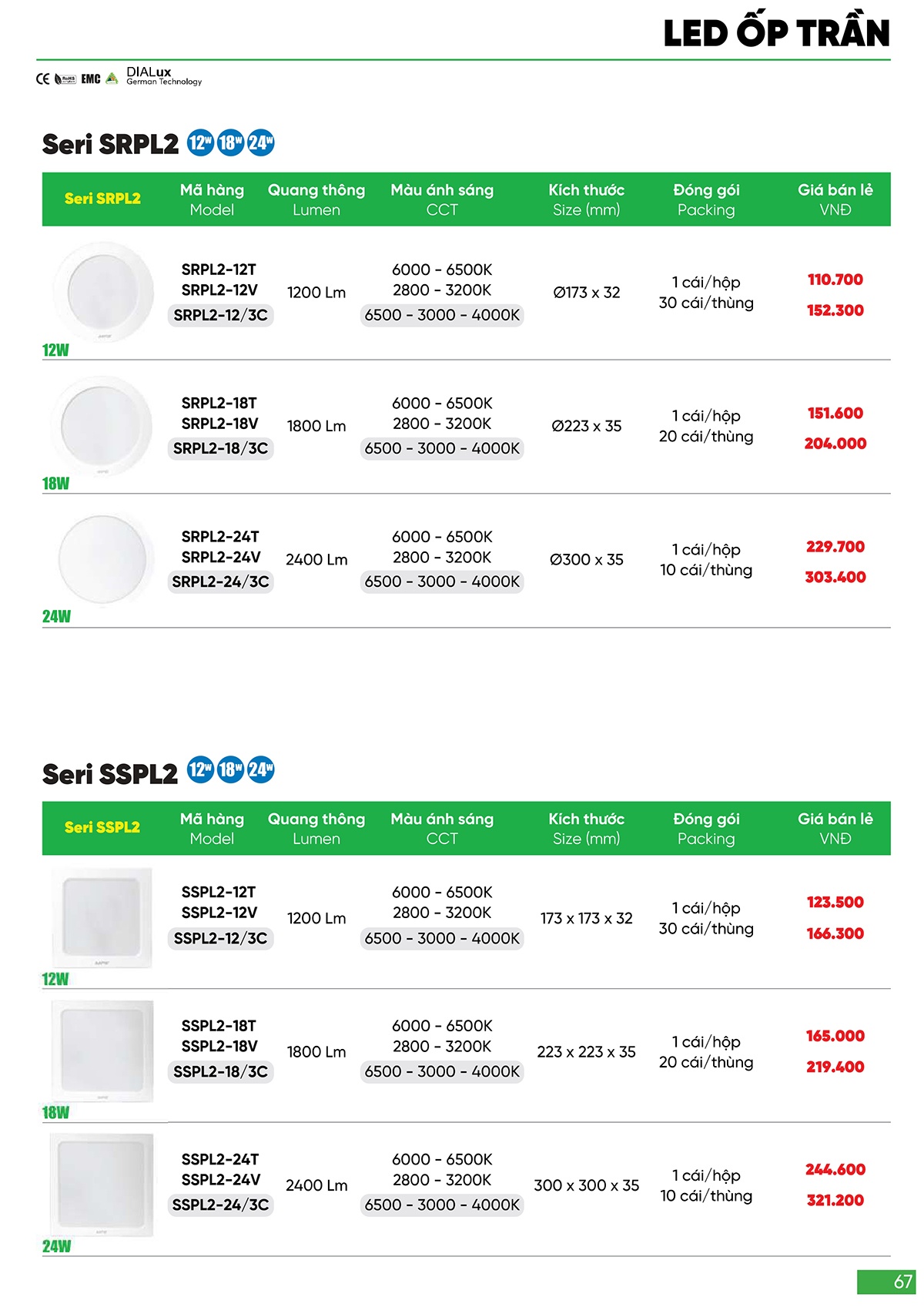Click the RoHS leaf logo
The height and width of the screenshot is (1307, 924).
pos(65,79)
